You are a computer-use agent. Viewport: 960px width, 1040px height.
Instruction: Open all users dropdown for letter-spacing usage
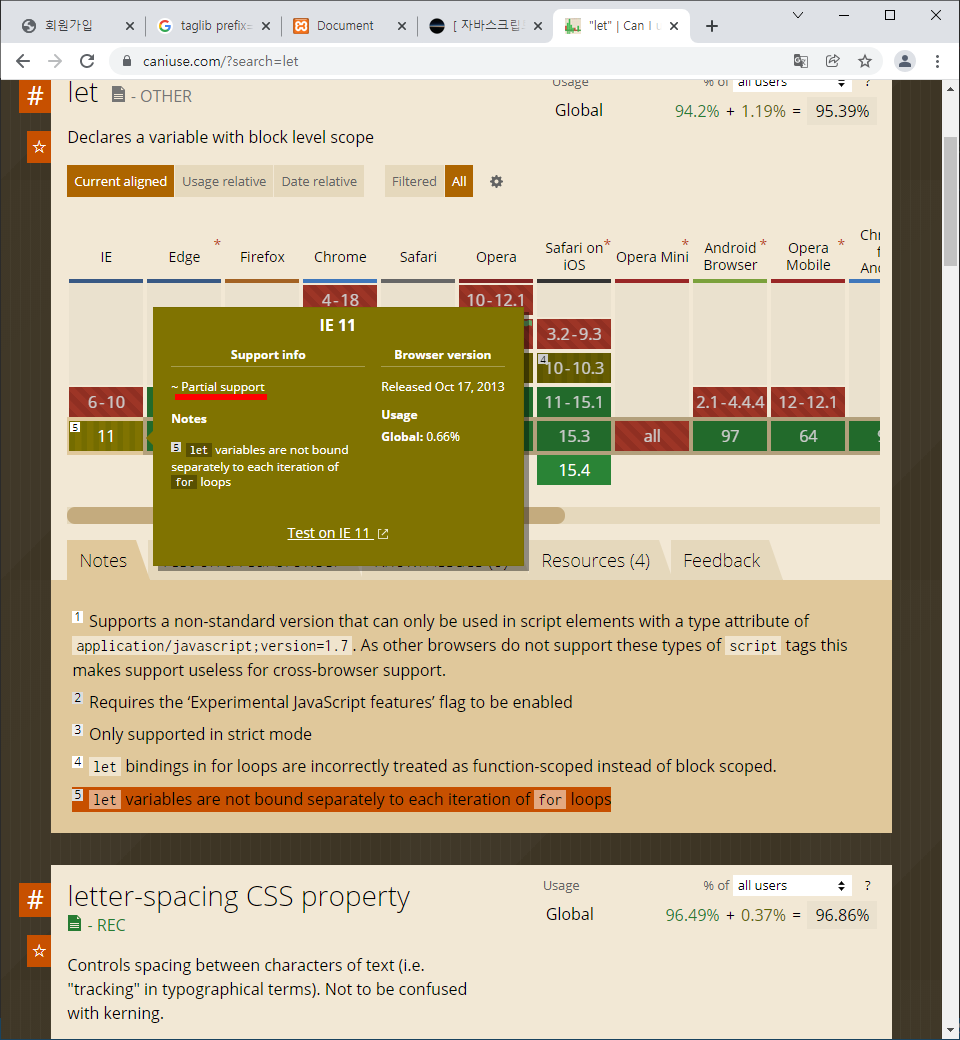coord(791,885)
